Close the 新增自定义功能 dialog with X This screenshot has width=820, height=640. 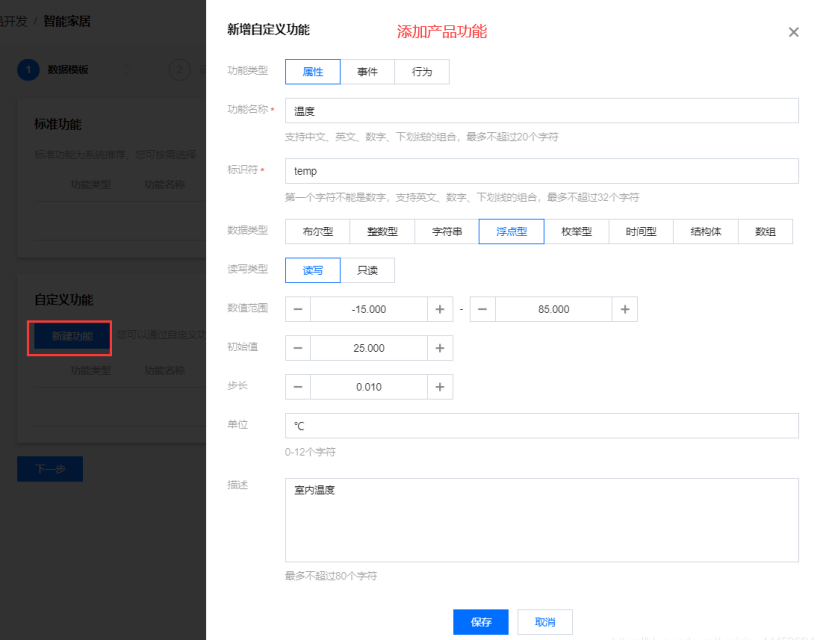click(793, 32)
